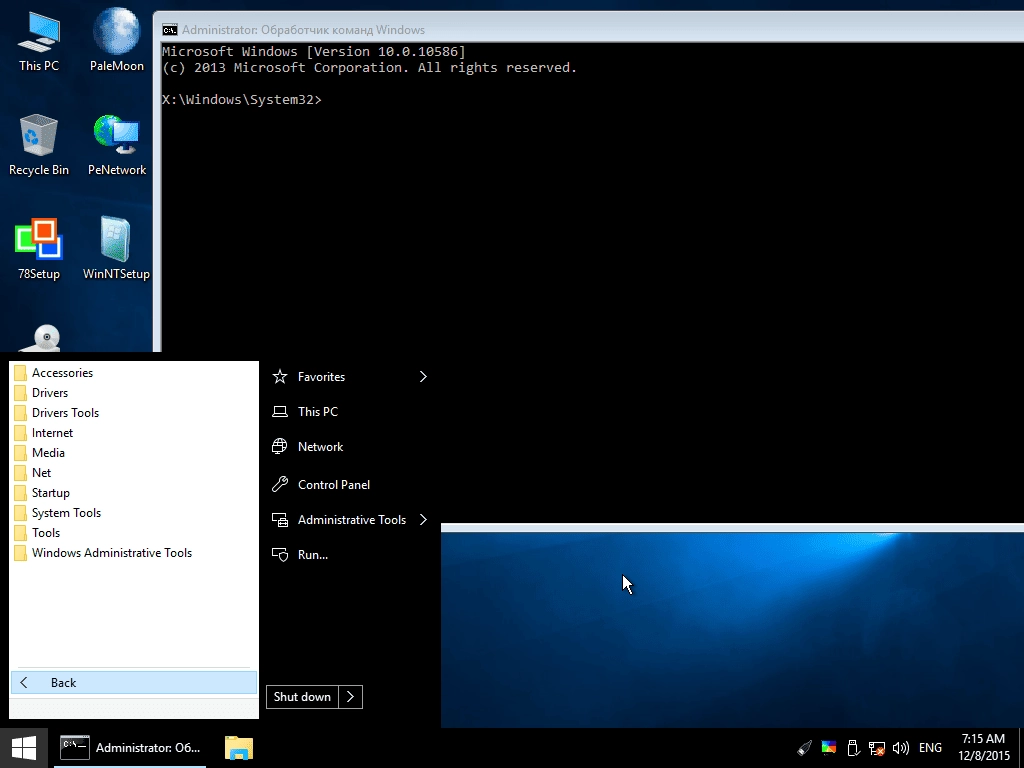Click the Windows Start button
The width and height of the screenshot is (1024, 768).
(x=24, y=748)
